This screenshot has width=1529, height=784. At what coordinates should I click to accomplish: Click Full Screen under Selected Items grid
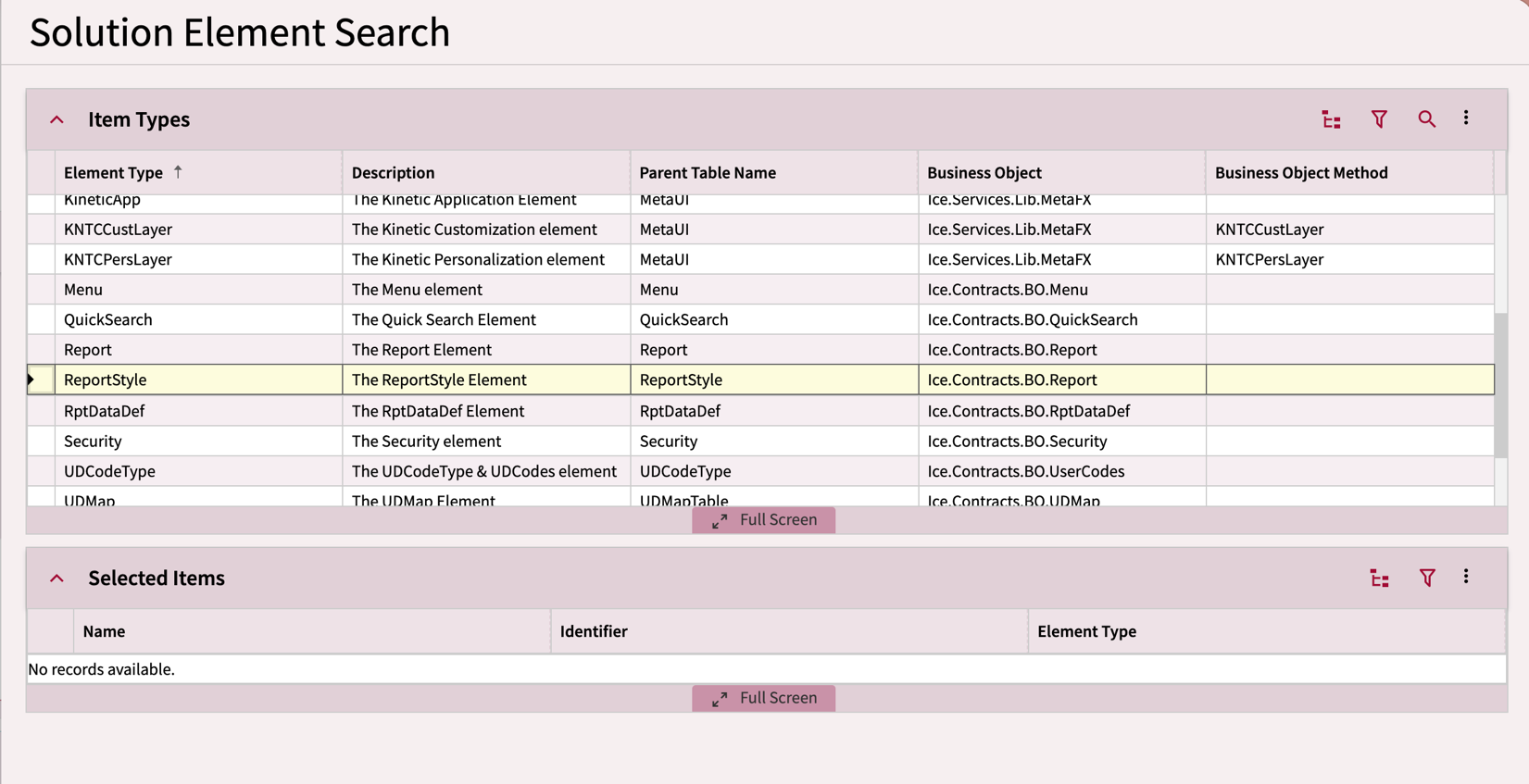764,698
